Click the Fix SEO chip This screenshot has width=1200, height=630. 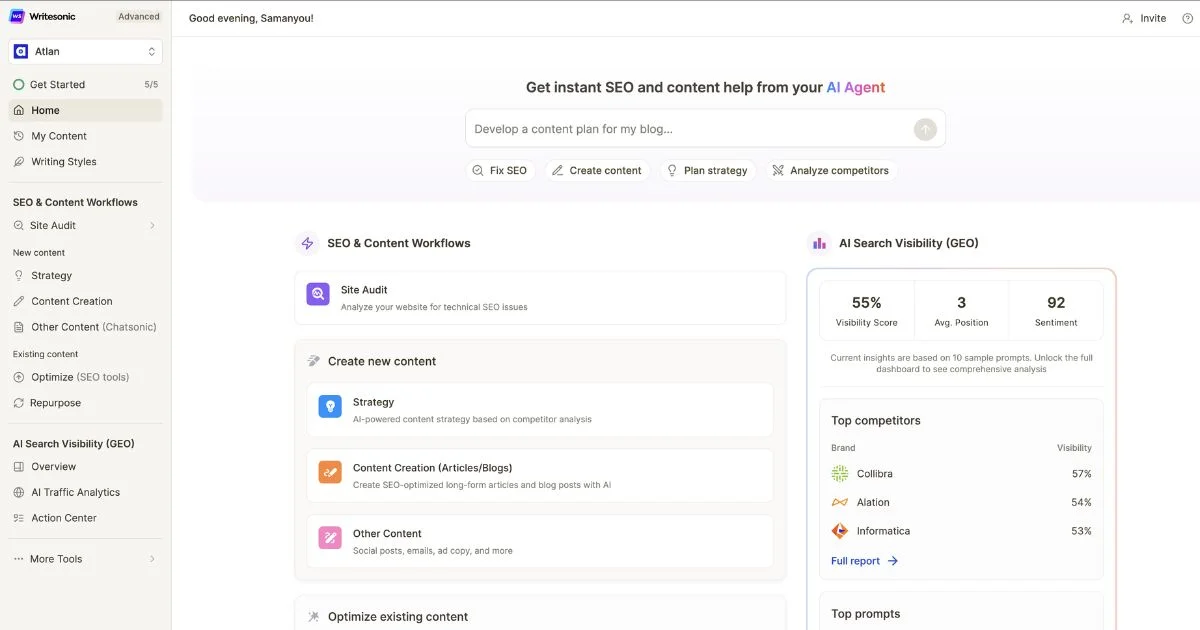[499, 171]
